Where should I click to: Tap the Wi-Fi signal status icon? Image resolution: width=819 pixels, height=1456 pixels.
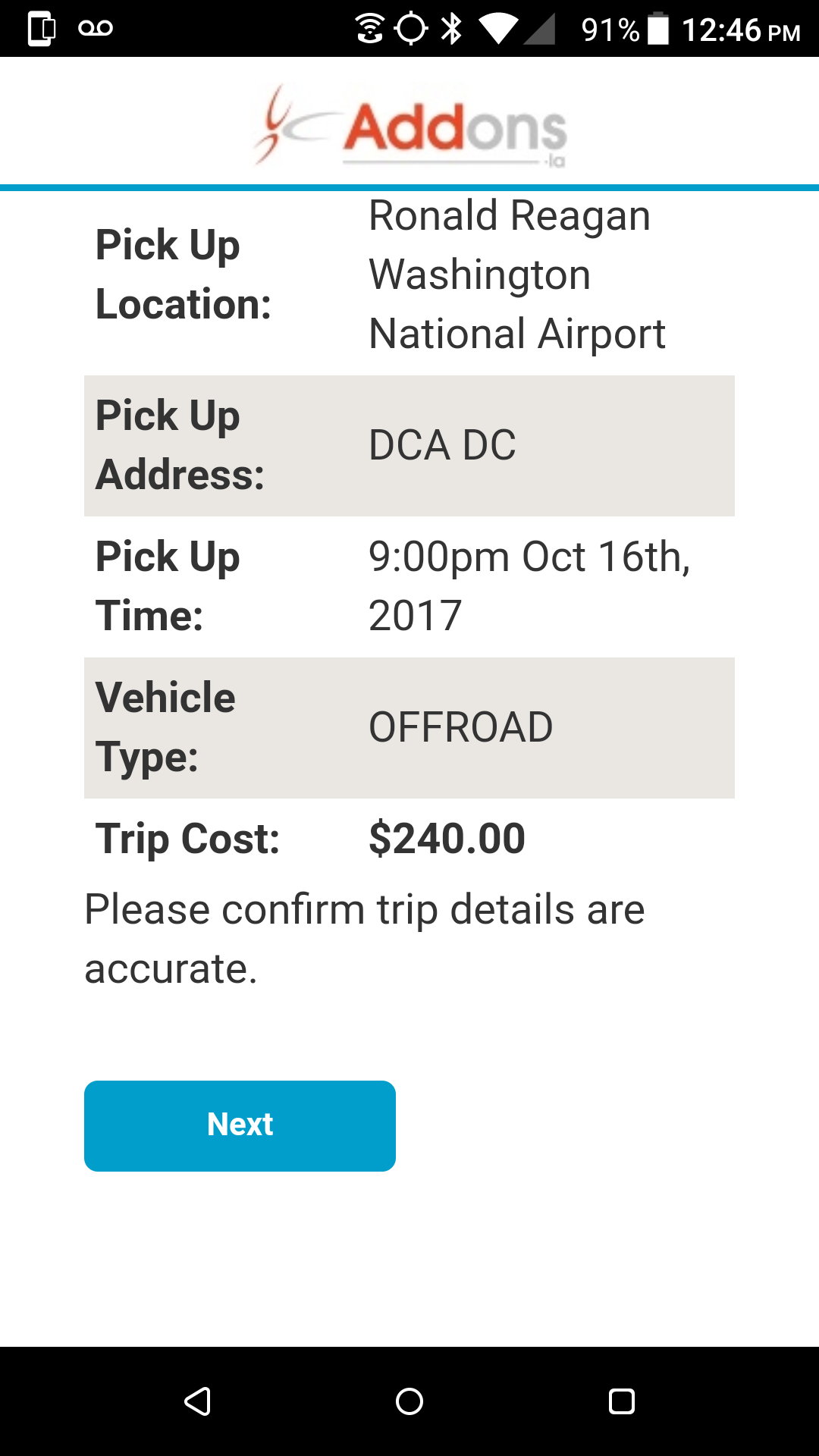(x=497, y=29)
